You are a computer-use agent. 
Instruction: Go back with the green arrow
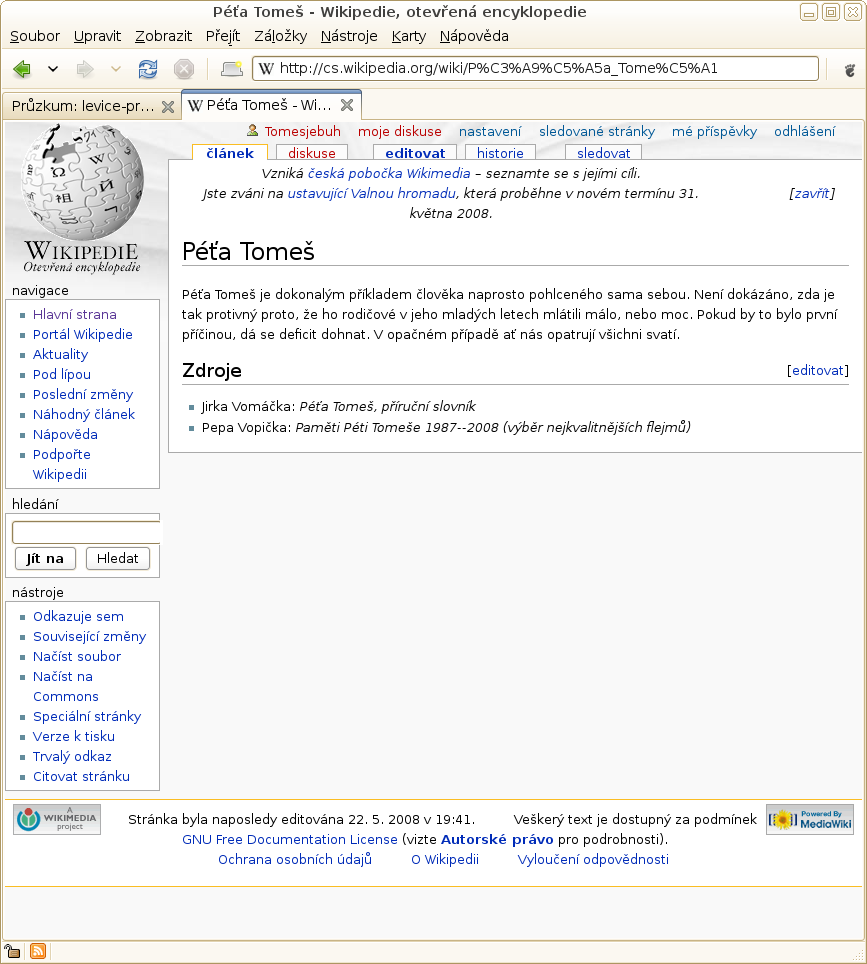point(22,69)
